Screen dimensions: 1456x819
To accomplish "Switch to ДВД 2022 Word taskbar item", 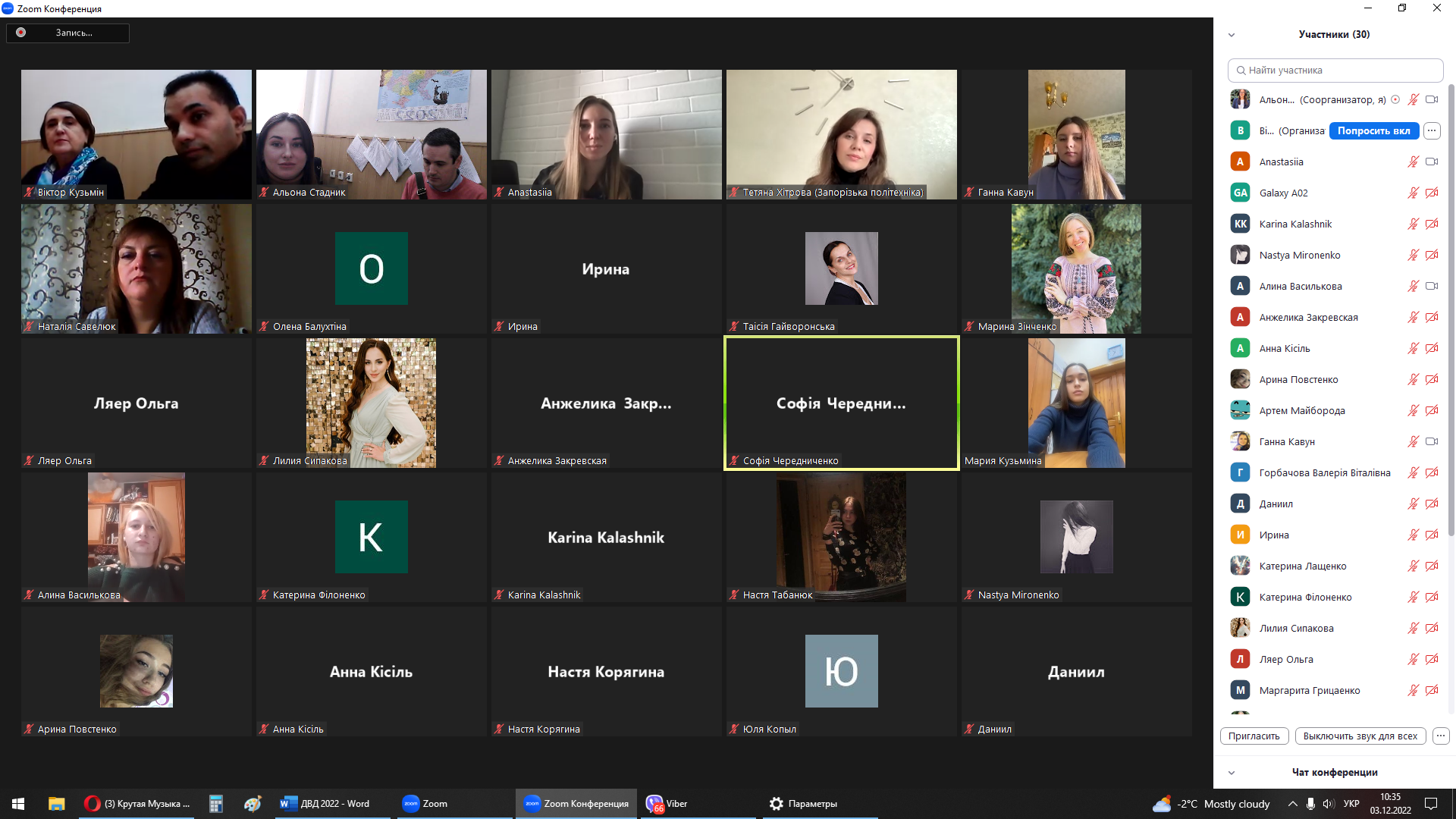I will [326, 804].
